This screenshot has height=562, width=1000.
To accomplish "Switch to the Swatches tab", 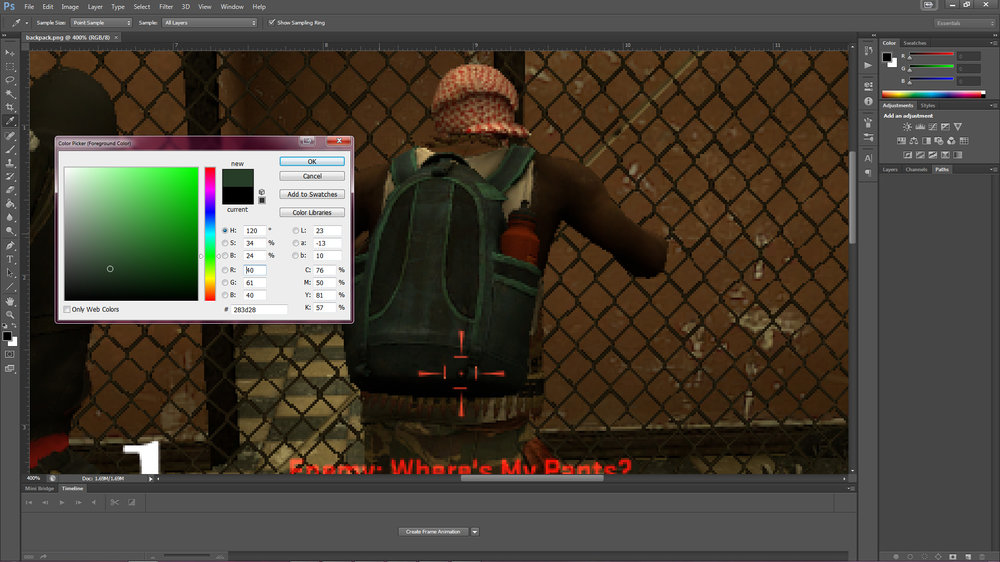I will pos(915,43).
